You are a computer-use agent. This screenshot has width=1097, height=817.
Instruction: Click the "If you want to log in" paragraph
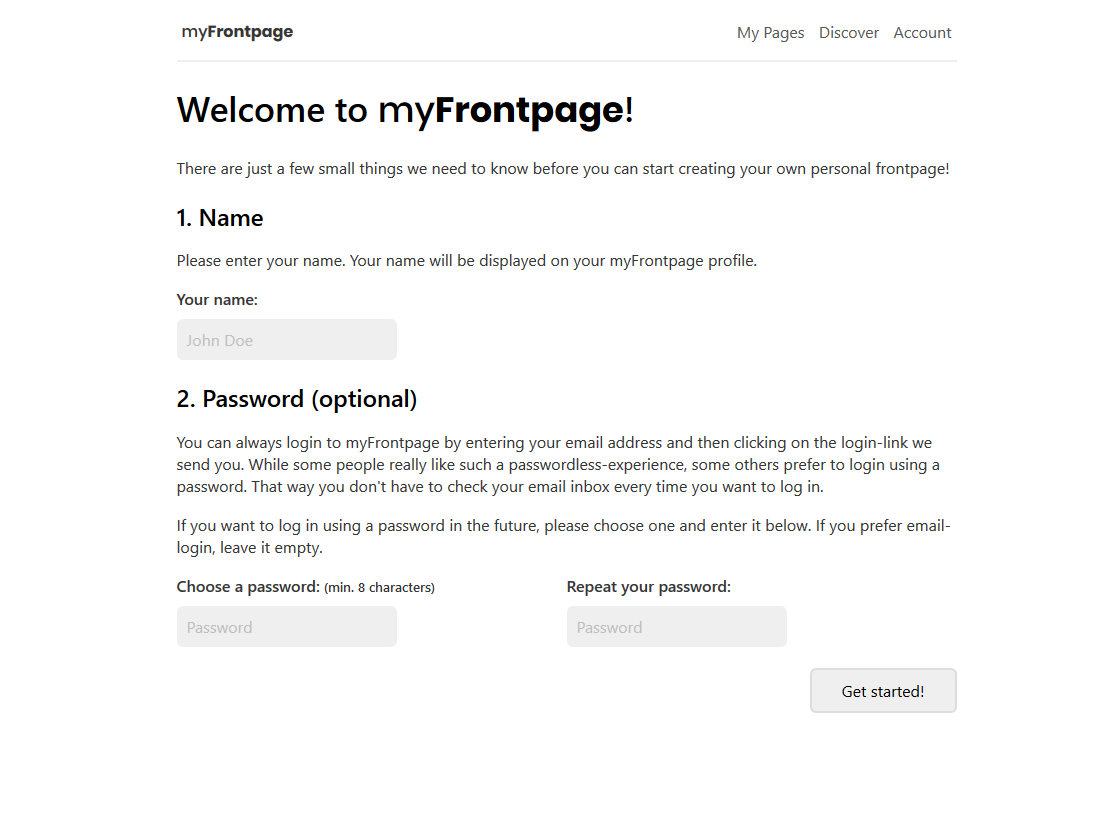563,537
